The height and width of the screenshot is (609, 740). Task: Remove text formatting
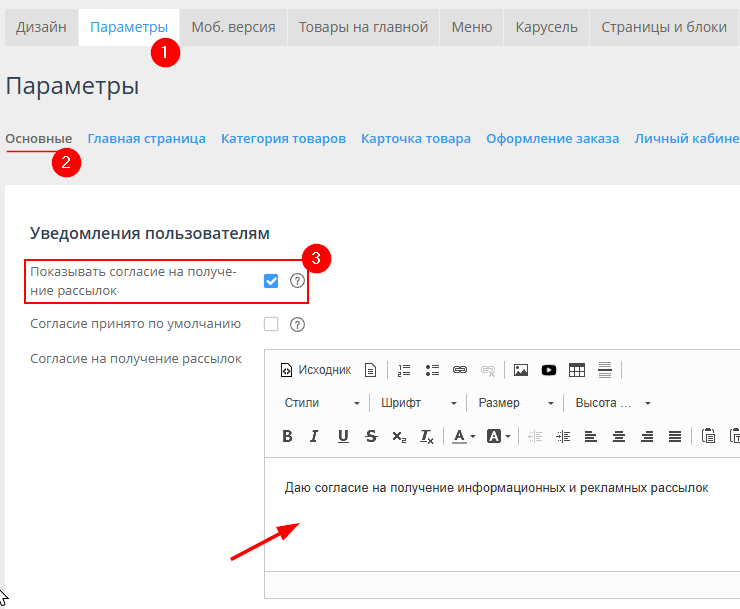tap(427, 436)
